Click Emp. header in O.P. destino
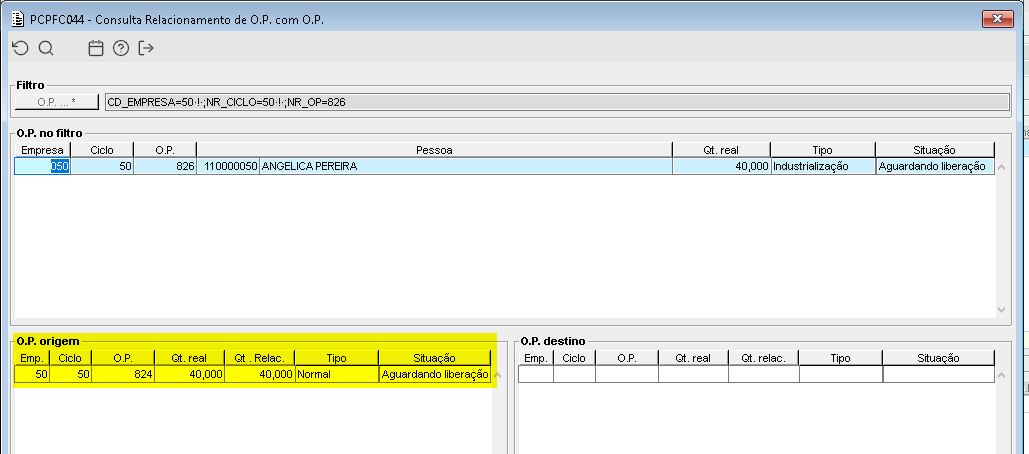Image resolution: width=1029 pixels, height=454 pixels. 536,358
